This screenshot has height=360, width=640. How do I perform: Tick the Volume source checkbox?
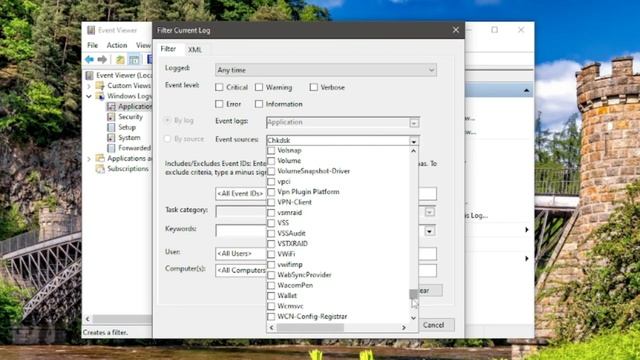271,160
